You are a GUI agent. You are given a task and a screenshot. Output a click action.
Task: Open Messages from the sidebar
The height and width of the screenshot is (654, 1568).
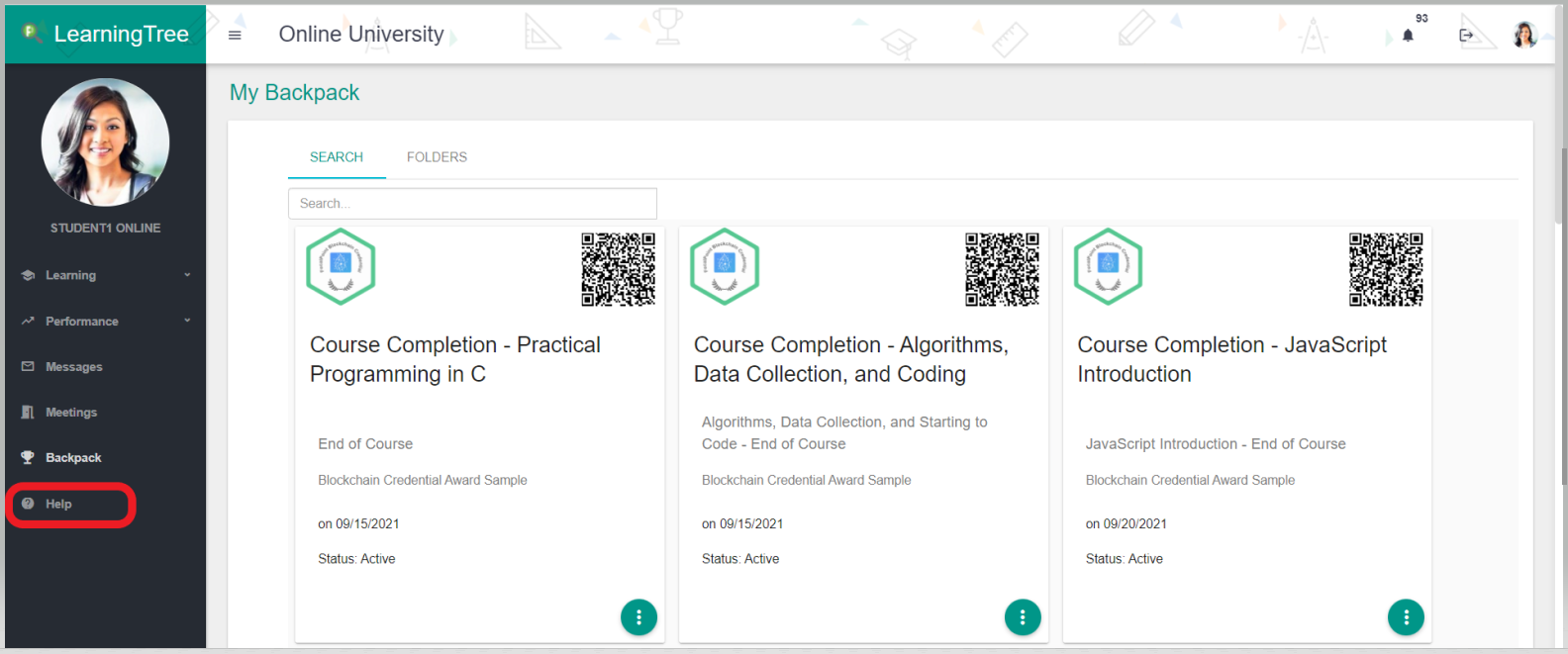(x=73, y=367)
